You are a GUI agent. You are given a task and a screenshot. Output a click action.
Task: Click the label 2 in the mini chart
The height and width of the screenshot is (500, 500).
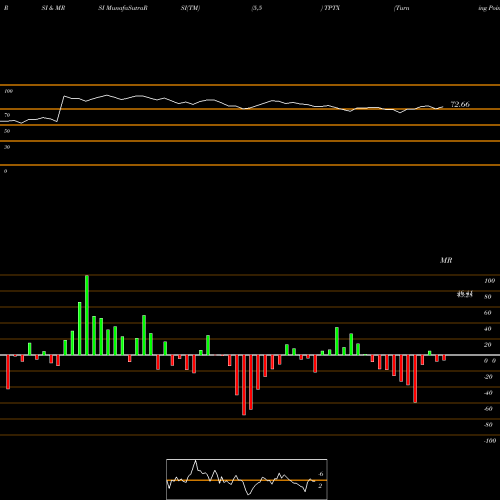(320, 486)
